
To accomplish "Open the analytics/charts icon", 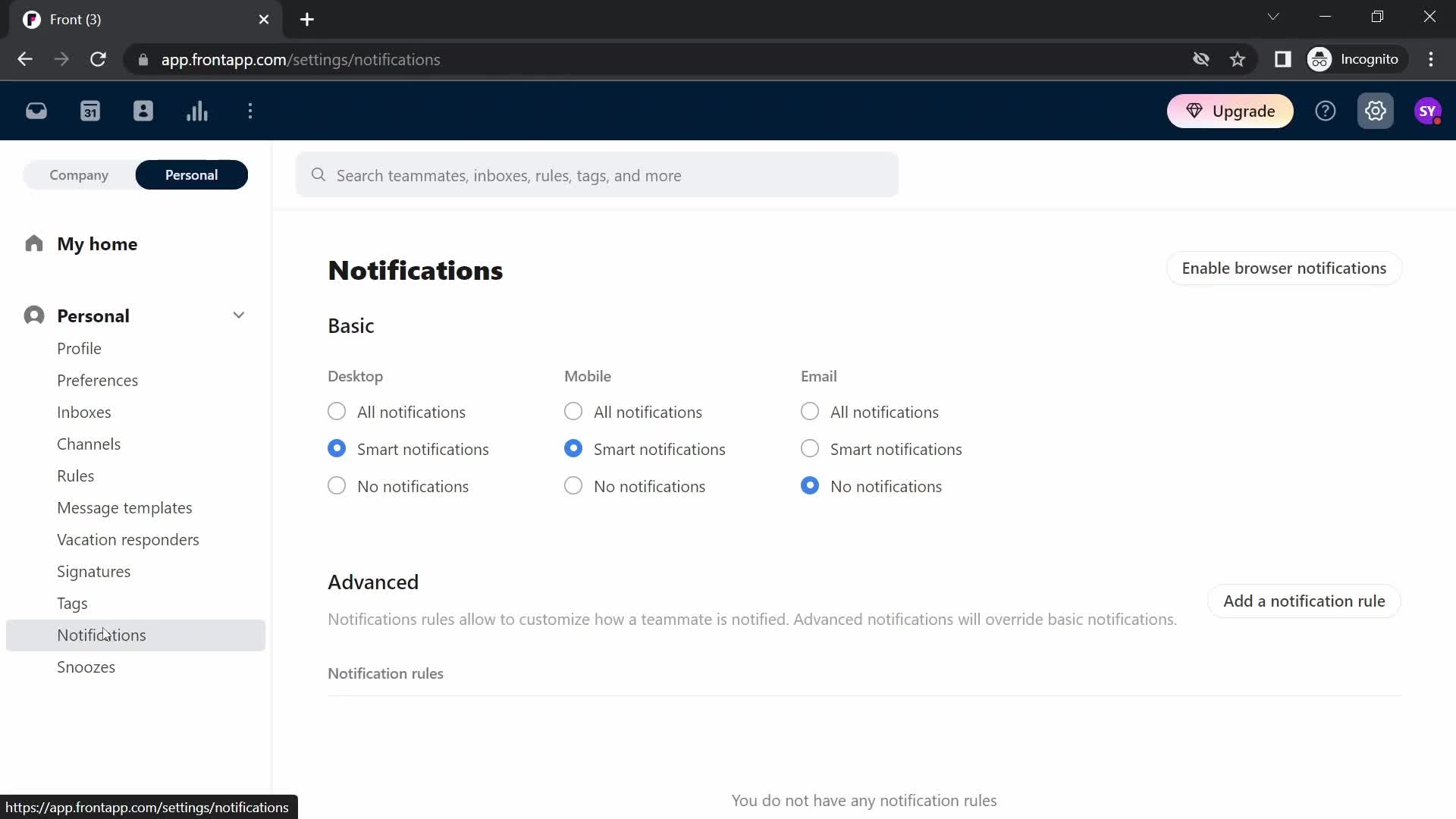I will pos(197,111).
